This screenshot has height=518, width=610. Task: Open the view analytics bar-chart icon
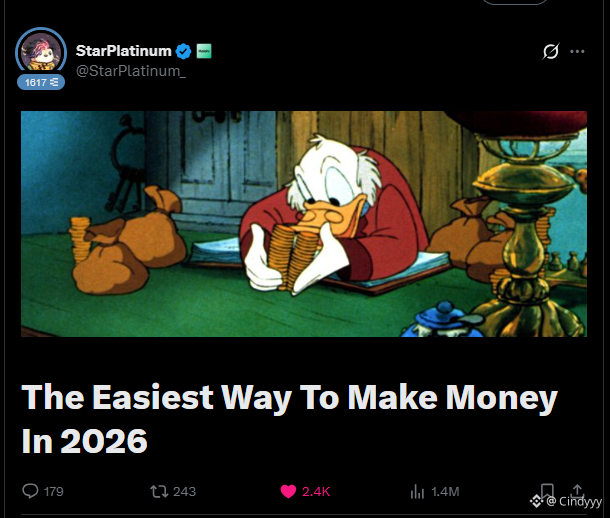[x=417, y=492]
